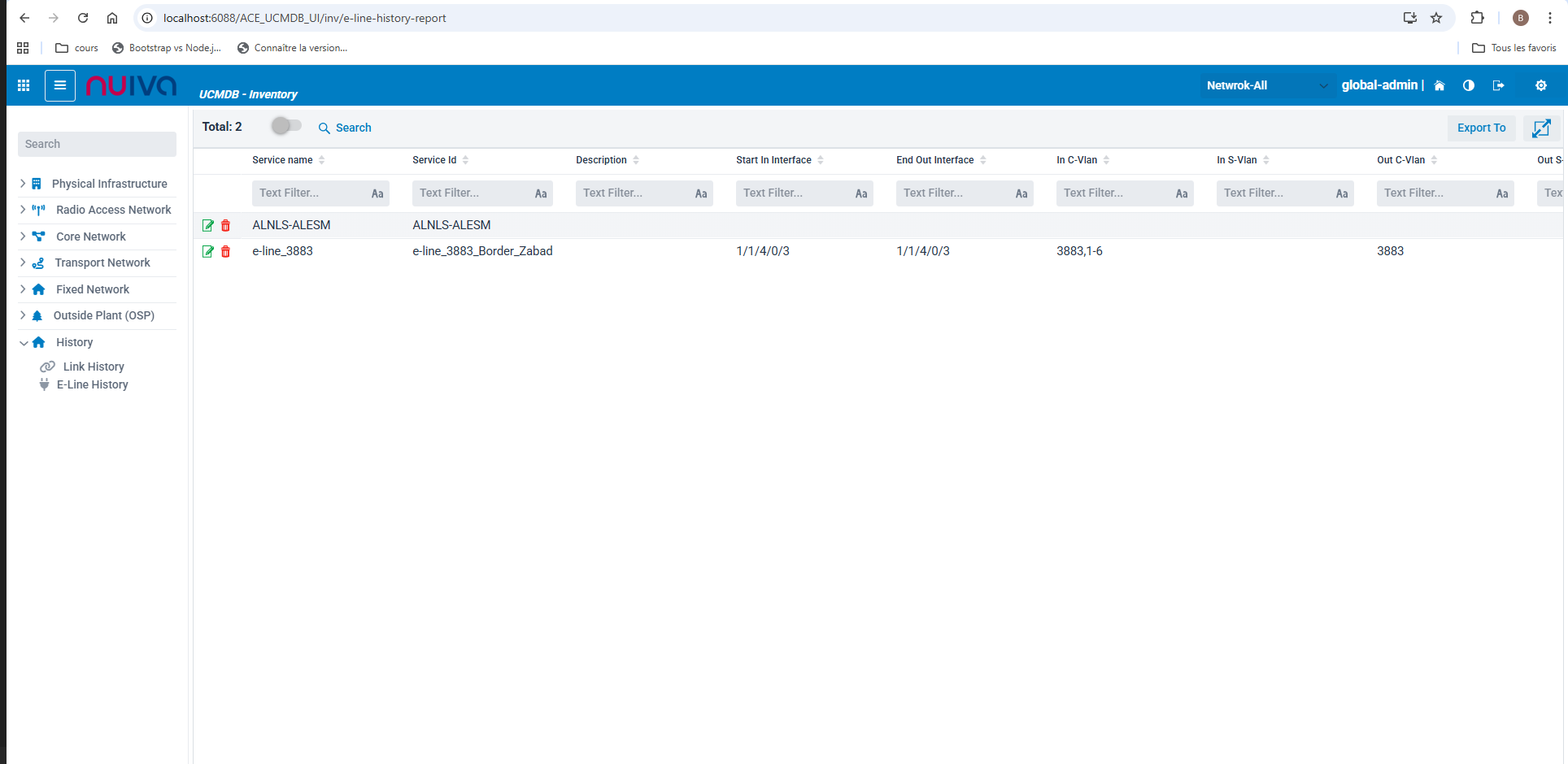1568x764 pixels.
Task: Toggle Aa case match on Description filter
Action: (700, 193)
